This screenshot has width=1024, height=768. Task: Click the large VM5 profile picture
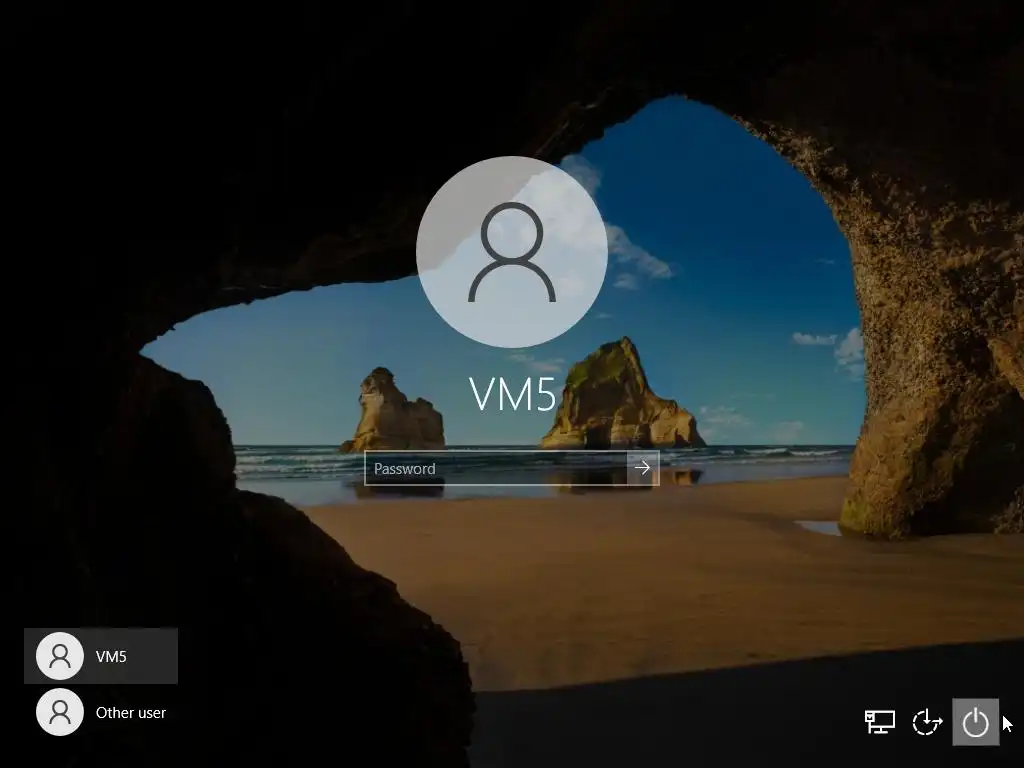pyautogui.click(x=512, y=252)
